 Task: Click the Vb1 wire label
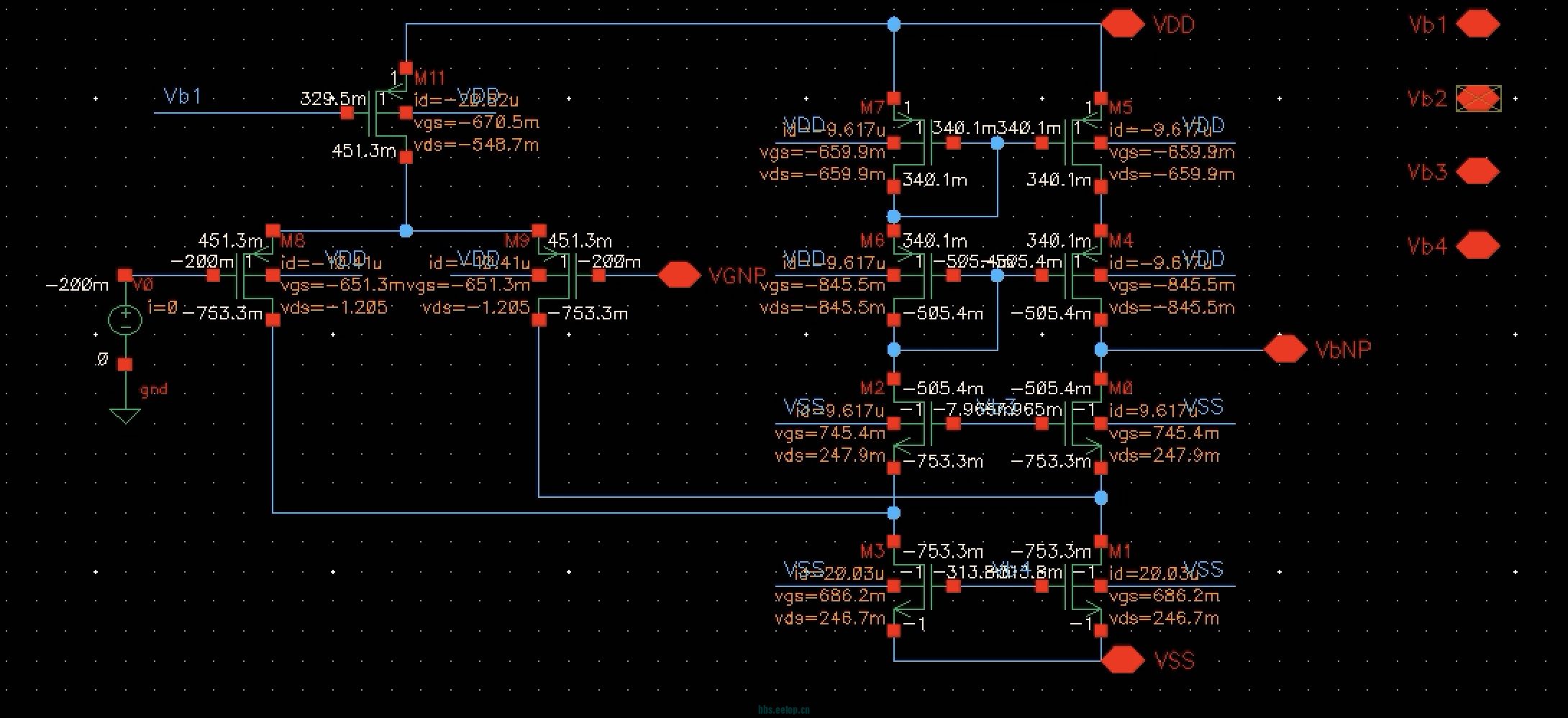click(x=183, y=96)
